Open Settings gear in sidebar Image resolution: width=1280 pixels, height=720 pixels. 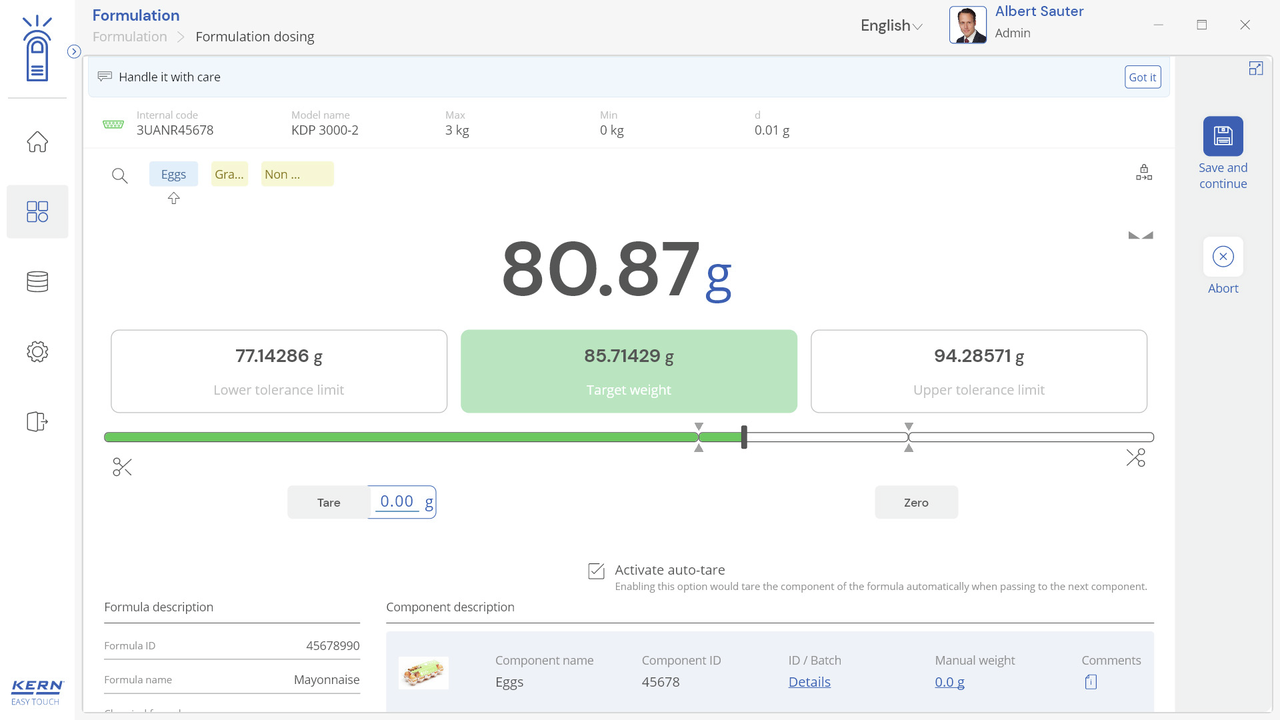[x=37, y=352]
